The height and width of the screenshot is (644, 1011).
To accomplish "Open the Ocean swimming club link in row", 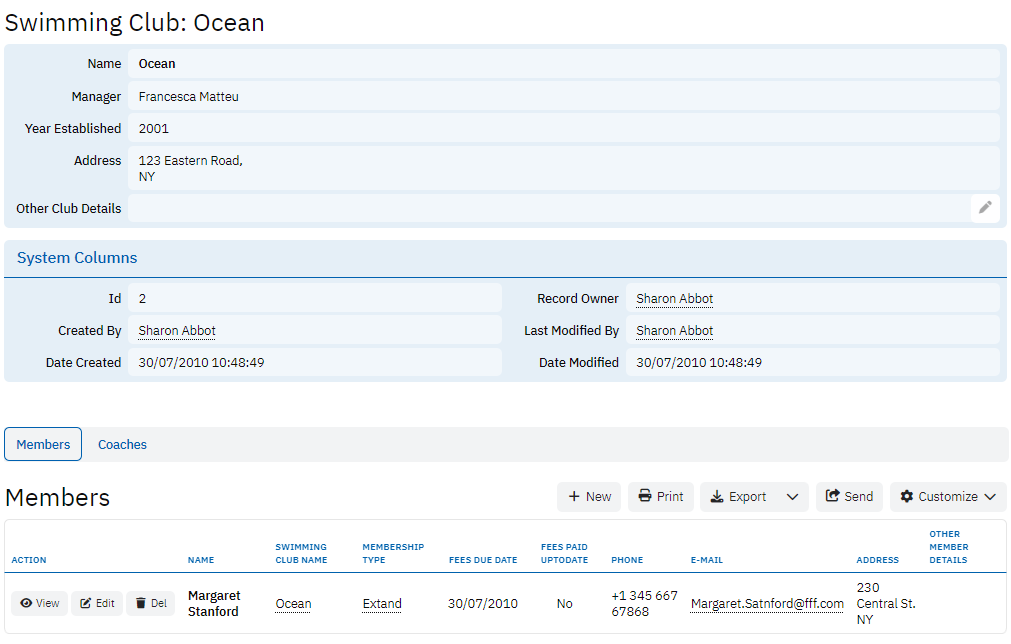I will coord(293,604).
